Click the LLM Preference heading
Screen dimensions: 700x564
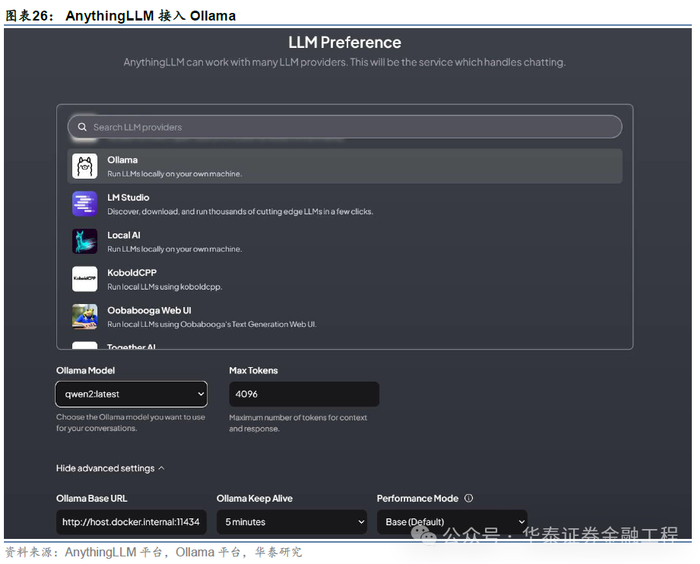(345, 42)
